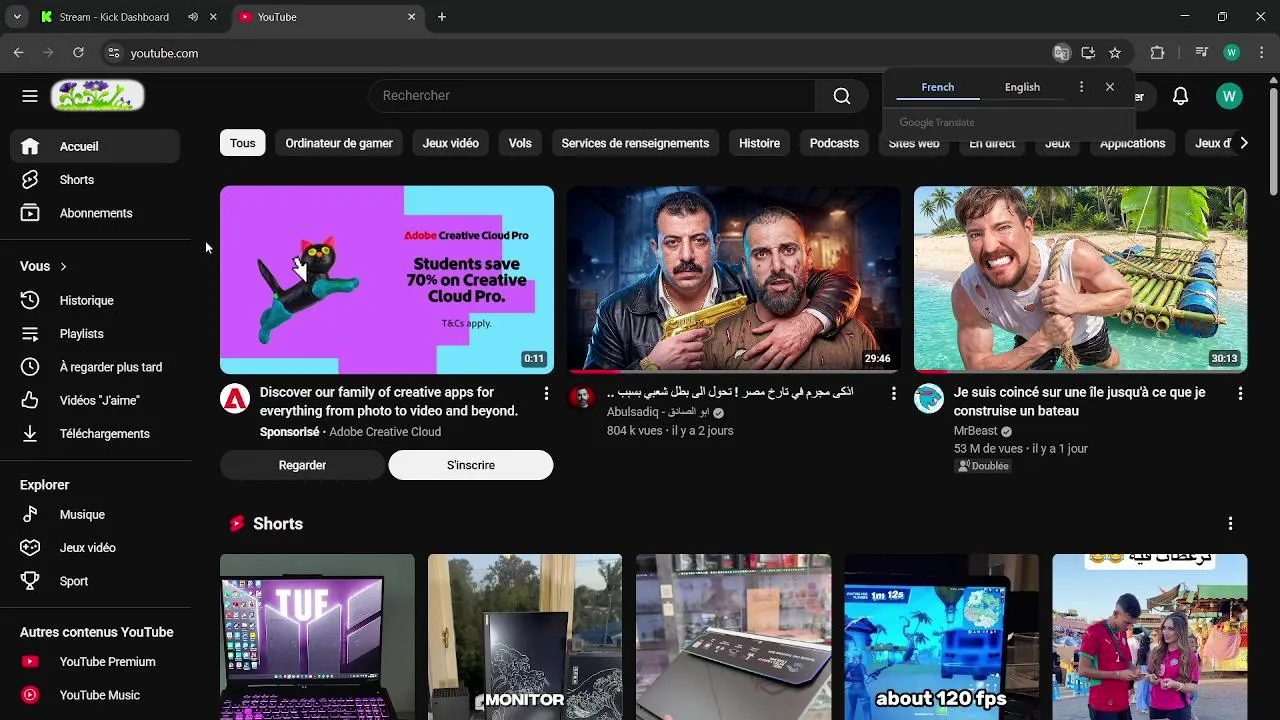Open the TUF laptop Short thumbnail
1280x720 pixels.
point(317,637)
